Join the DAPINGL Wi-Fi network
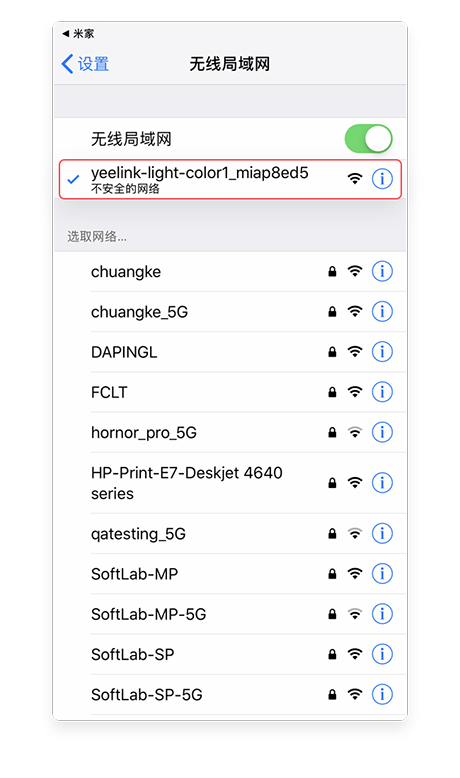460x778 pixels. click(x=230, y=352)
